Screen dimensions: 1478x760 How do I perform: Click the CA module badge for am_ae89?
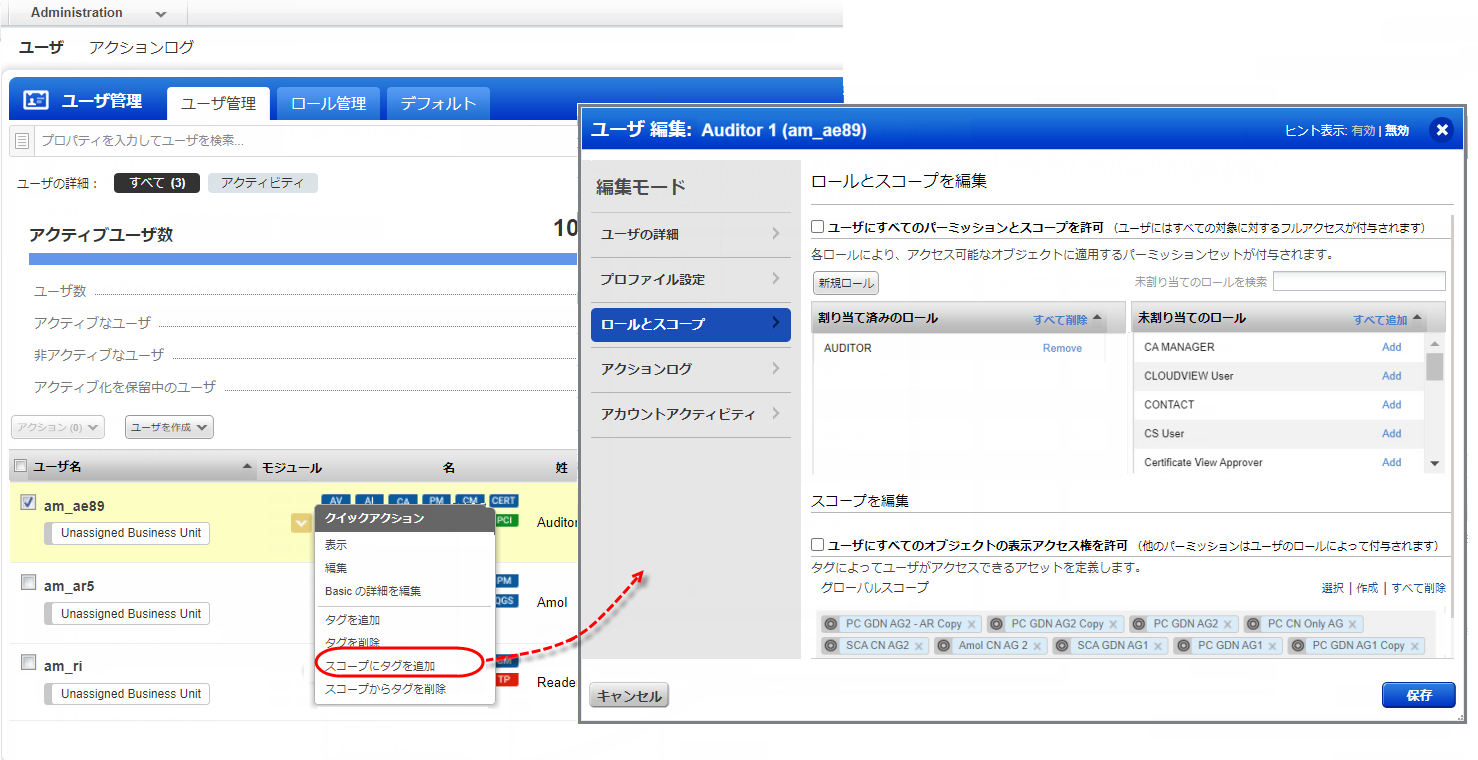[x=403, y=501]
